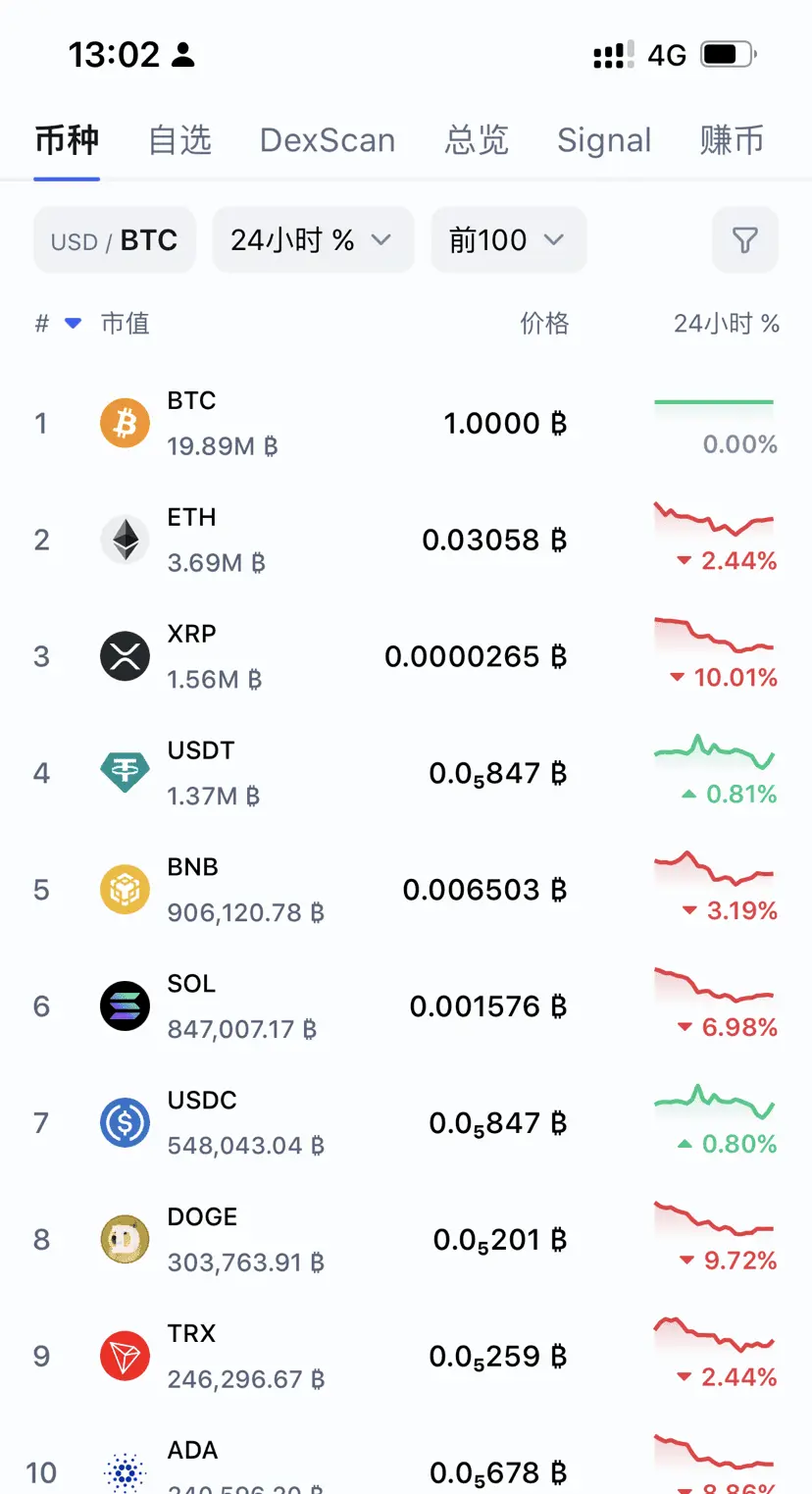Tap the Dogecoin logo

pos(126,1240)
